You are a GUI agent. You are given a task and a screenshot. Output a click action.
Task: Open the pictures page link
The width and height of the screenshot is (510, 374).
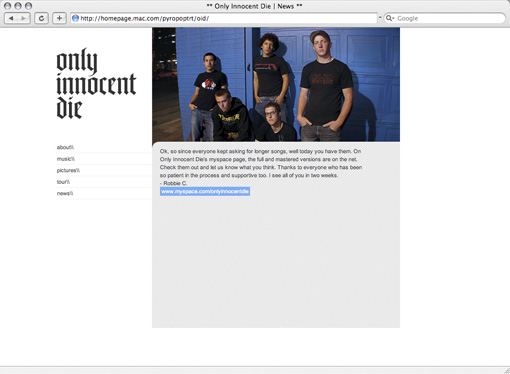[x=68, y=170]
